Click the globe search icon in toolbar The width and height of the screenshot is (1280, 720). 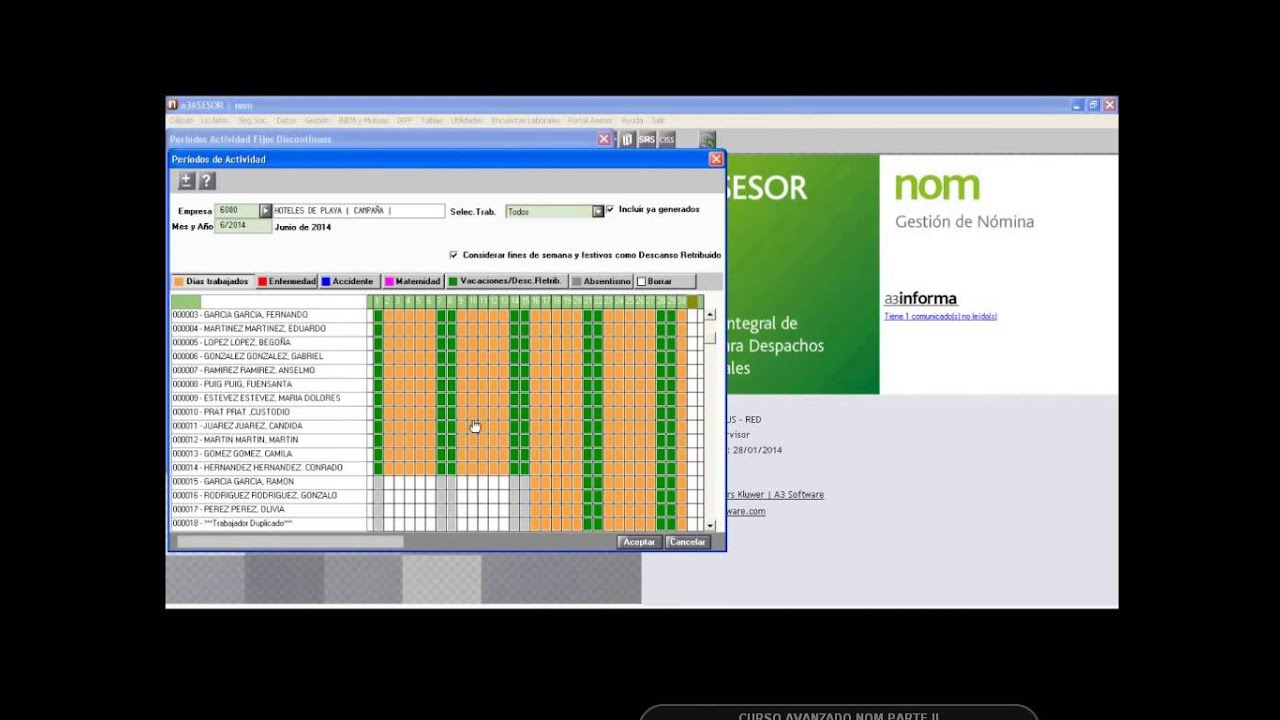707,140
